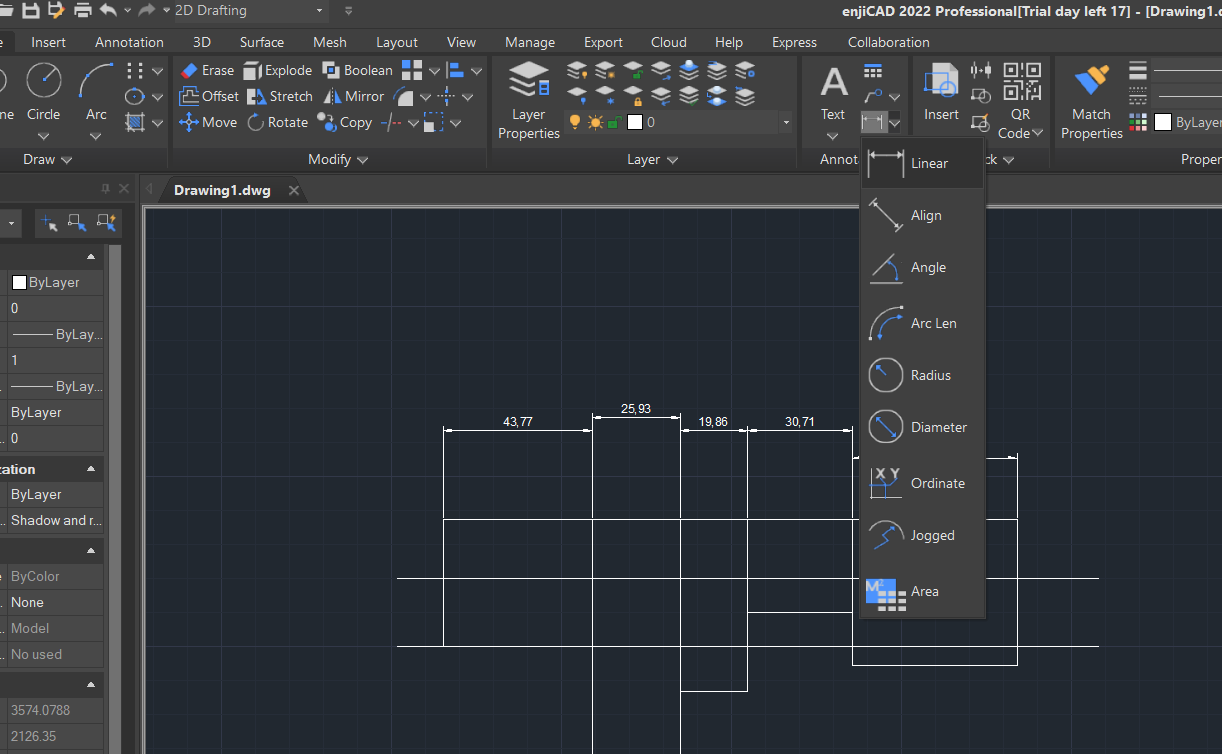Open the Insert ribbon tab

(49, 42)
